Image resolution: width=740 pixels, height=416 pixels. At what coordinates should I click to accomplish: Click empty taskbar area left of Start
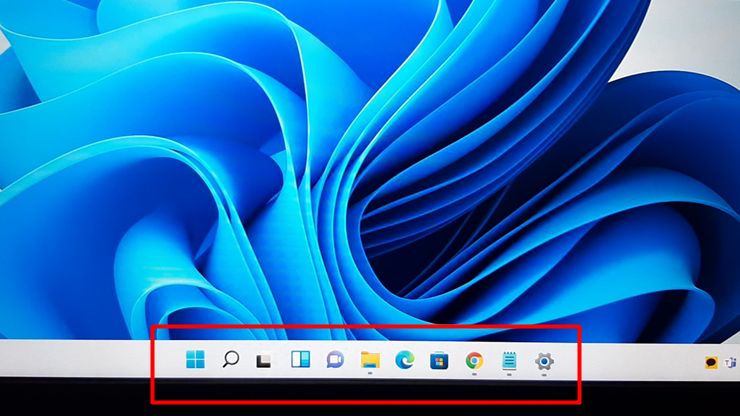(x=85, y=359)
